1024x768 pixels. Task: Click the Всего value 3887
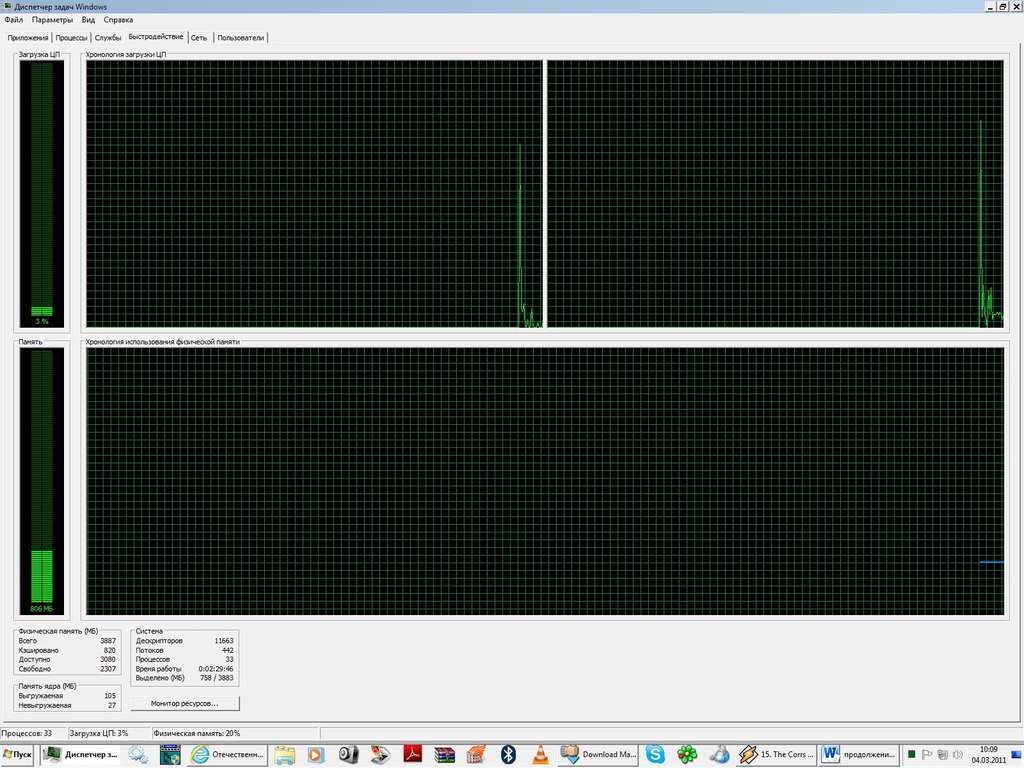(x=108, y=641)
